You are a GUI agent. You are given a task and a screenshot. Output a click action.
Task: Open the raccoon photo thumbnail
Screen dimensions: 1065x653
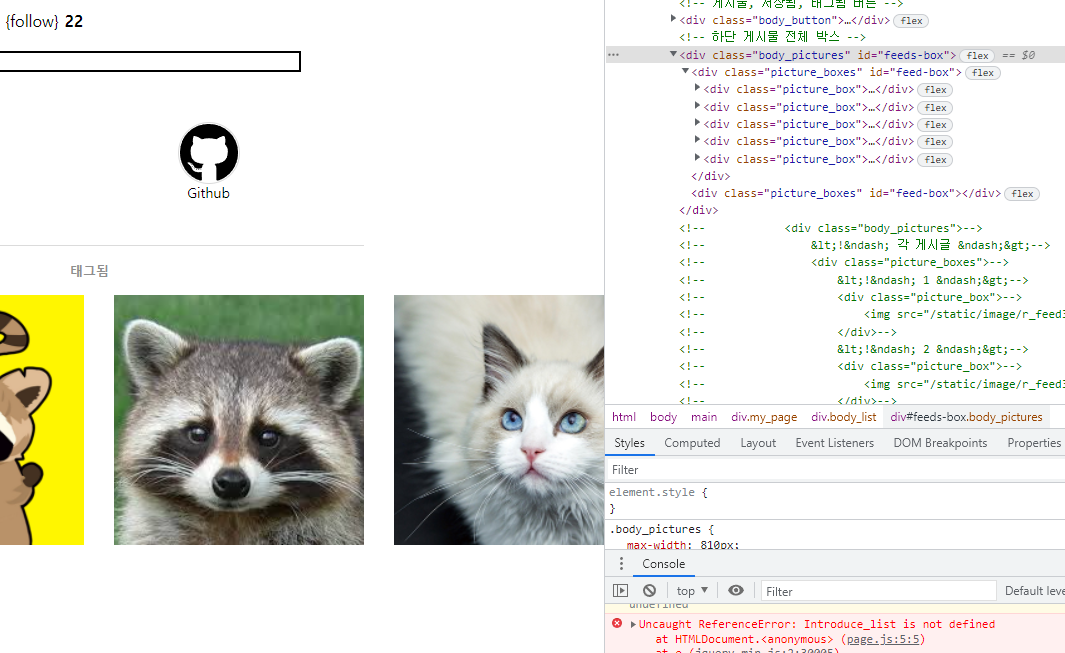[x=239, y=420]
